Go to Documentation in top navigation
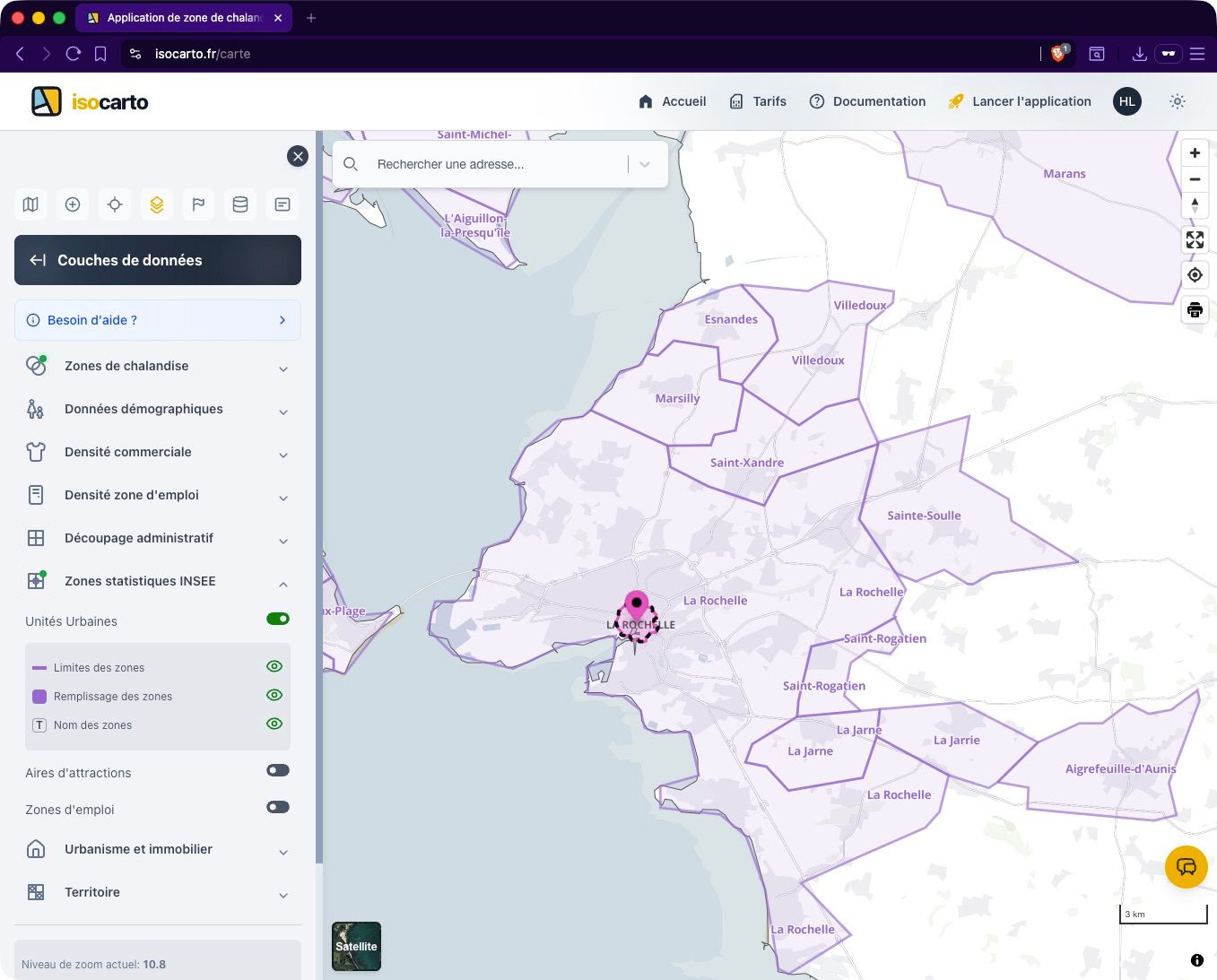This screenshot has height=980, width=1217. pos(867,101)
